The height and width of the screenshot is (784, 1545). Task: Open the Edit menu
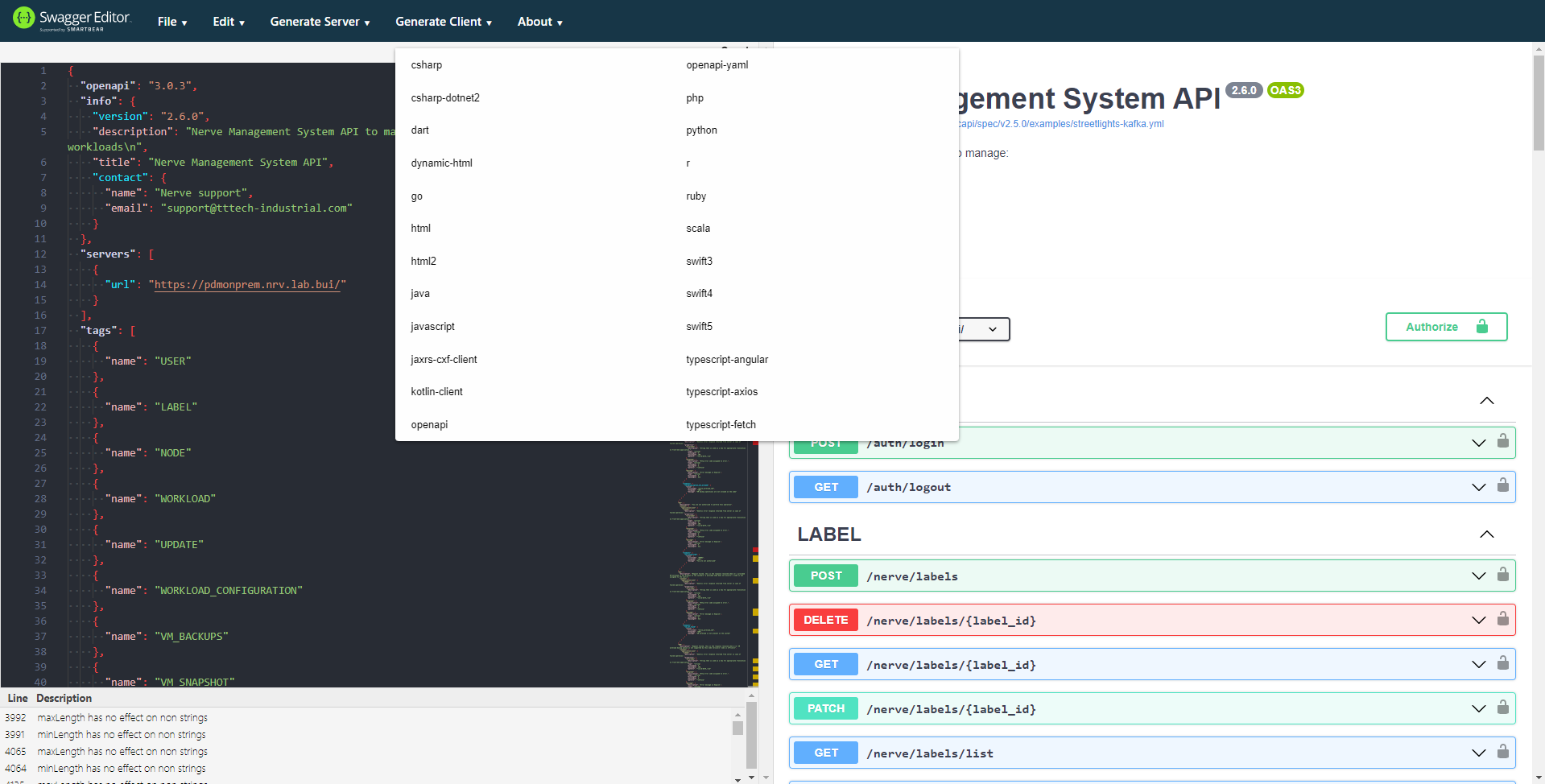(x=228, y=22)
